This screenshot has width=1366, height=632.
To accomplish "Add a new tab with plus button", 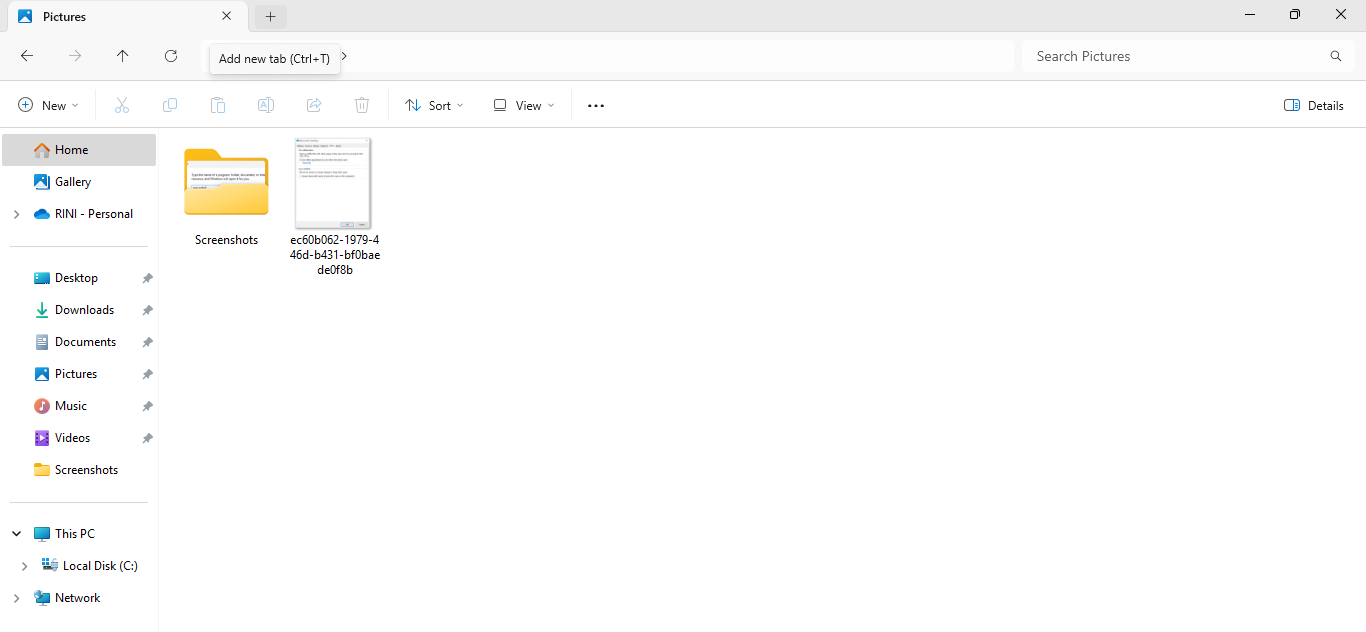I will click(x=270, y=16).
